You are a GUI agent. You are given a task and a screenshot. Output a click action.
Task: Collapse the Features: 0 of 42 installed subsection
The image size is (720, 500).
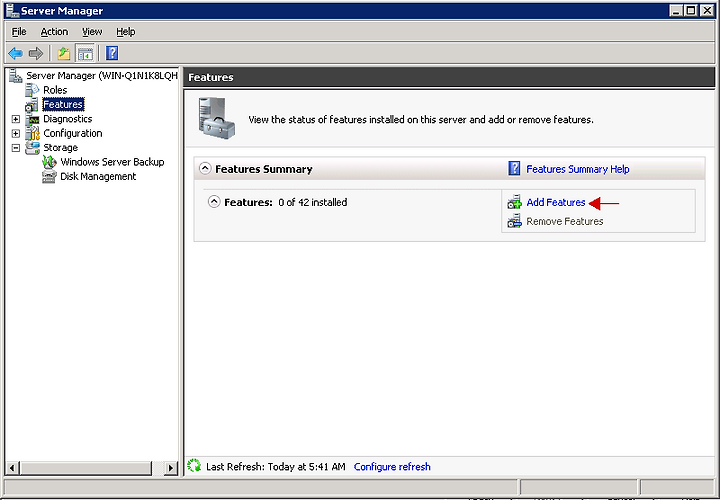coord(214,202)
